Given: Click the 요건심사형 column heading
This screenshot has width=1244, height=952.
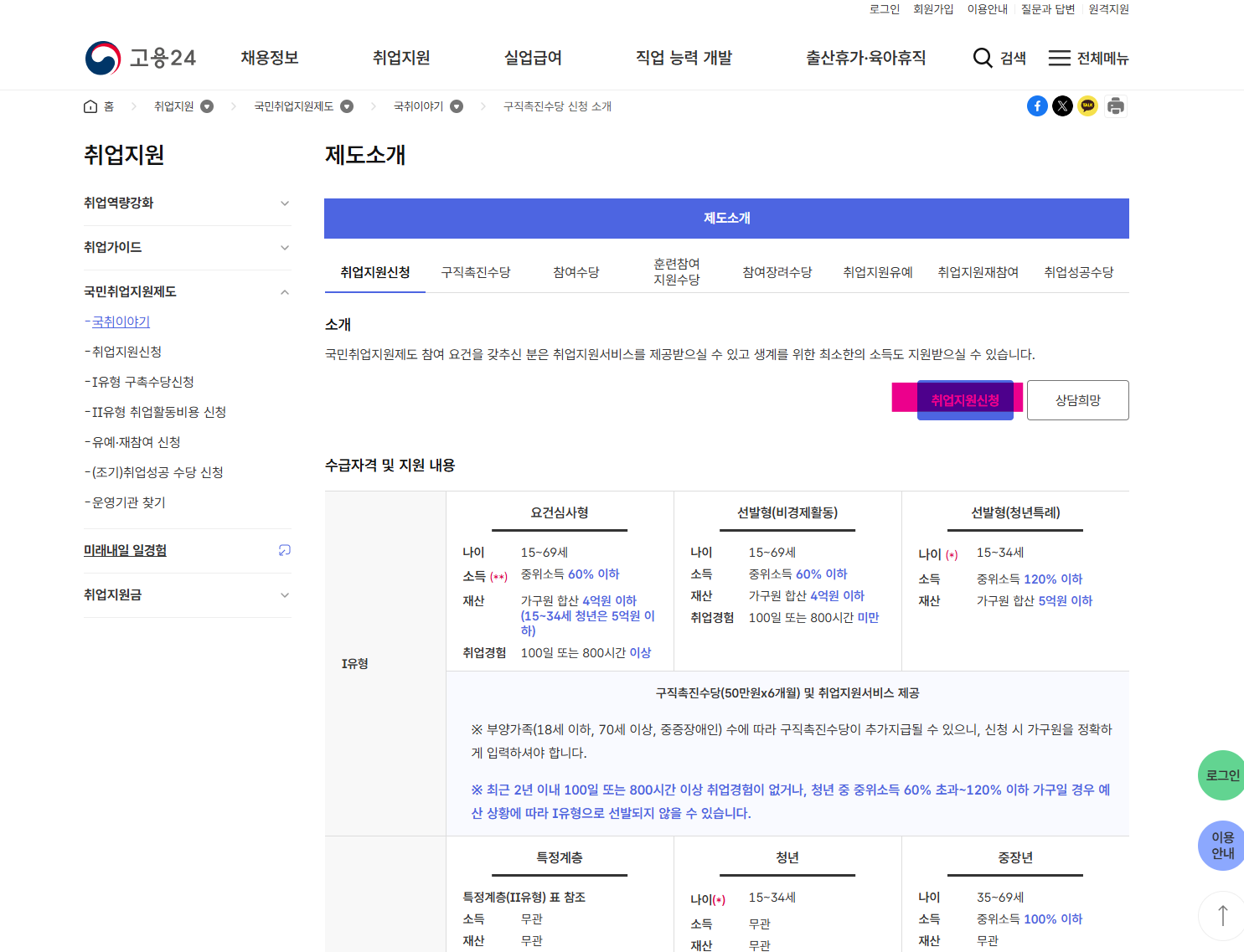Looking at the screenshot, I should click(560, 512).
